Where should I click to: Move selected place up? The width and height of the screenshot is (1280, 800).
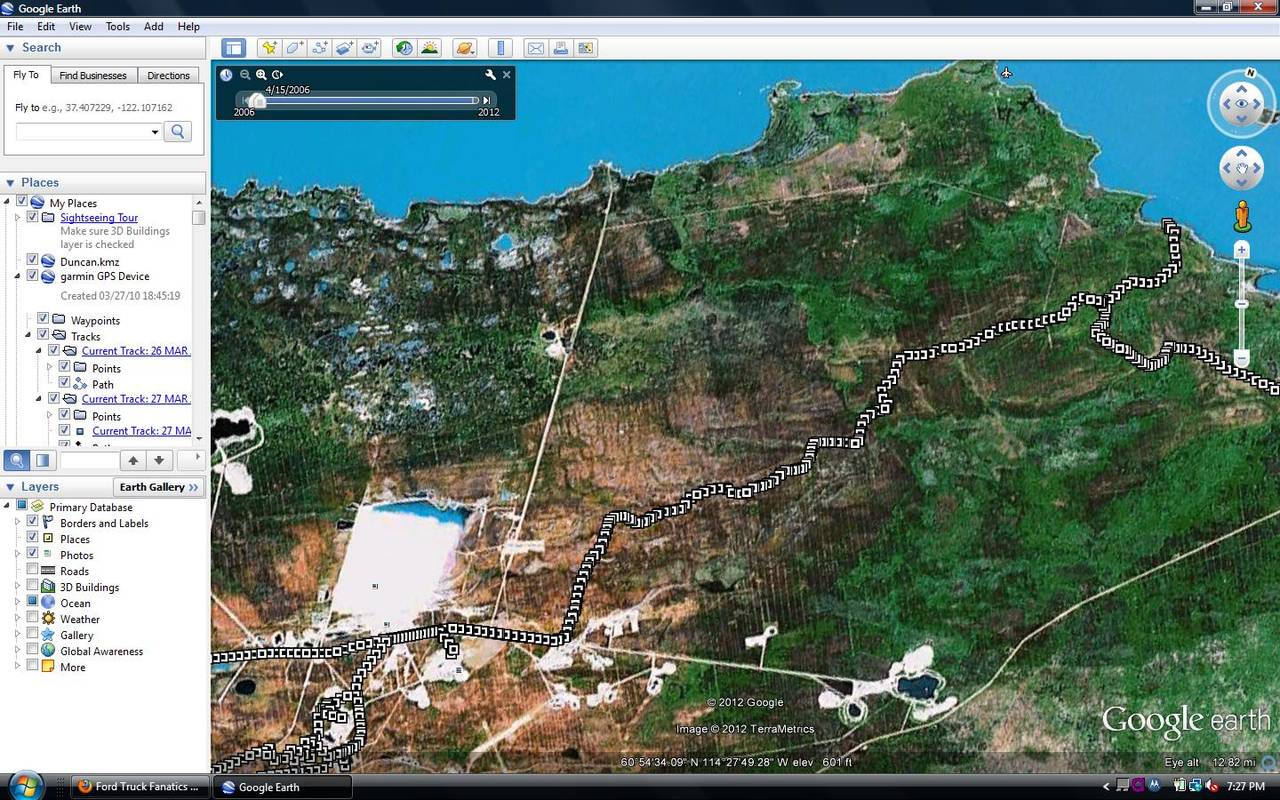click(133, 460)
